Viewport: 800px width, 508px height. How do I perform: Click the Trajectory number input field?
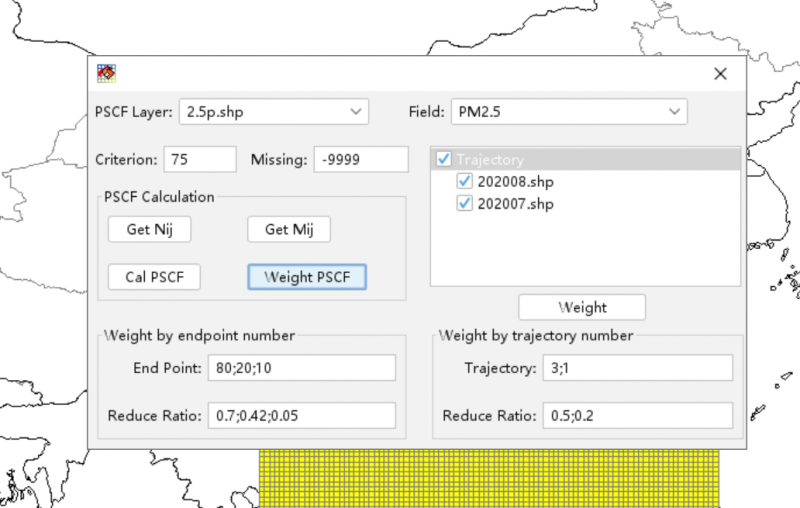tap(637, 368)
